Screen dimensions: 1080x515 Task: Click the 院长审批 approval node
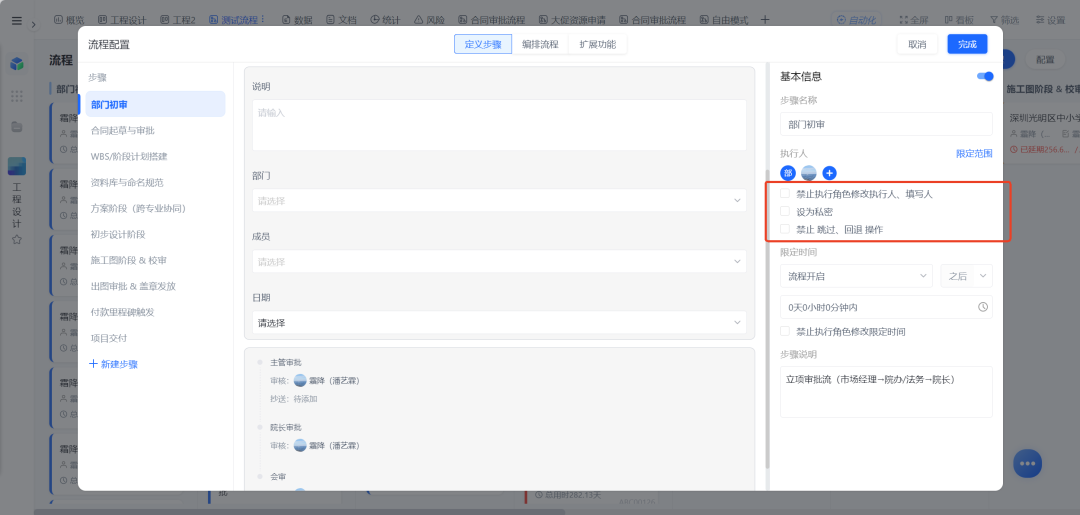(286, 428)
